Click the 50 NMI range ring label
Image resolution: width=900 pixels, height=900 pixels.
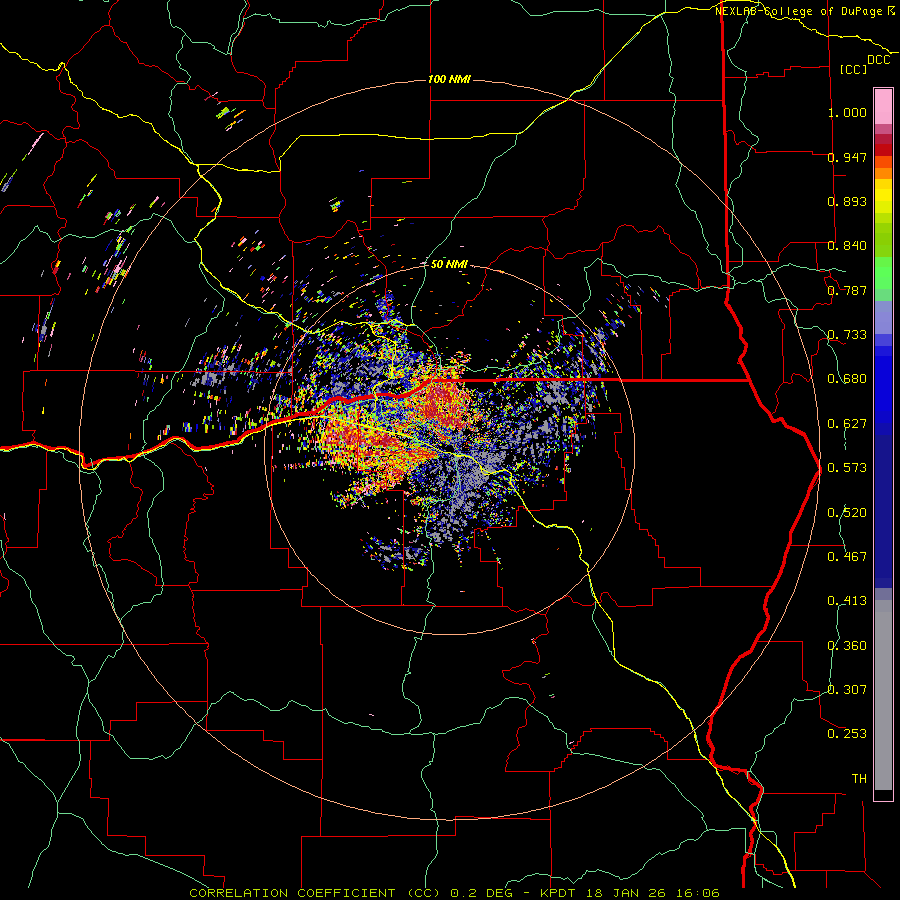449,264
